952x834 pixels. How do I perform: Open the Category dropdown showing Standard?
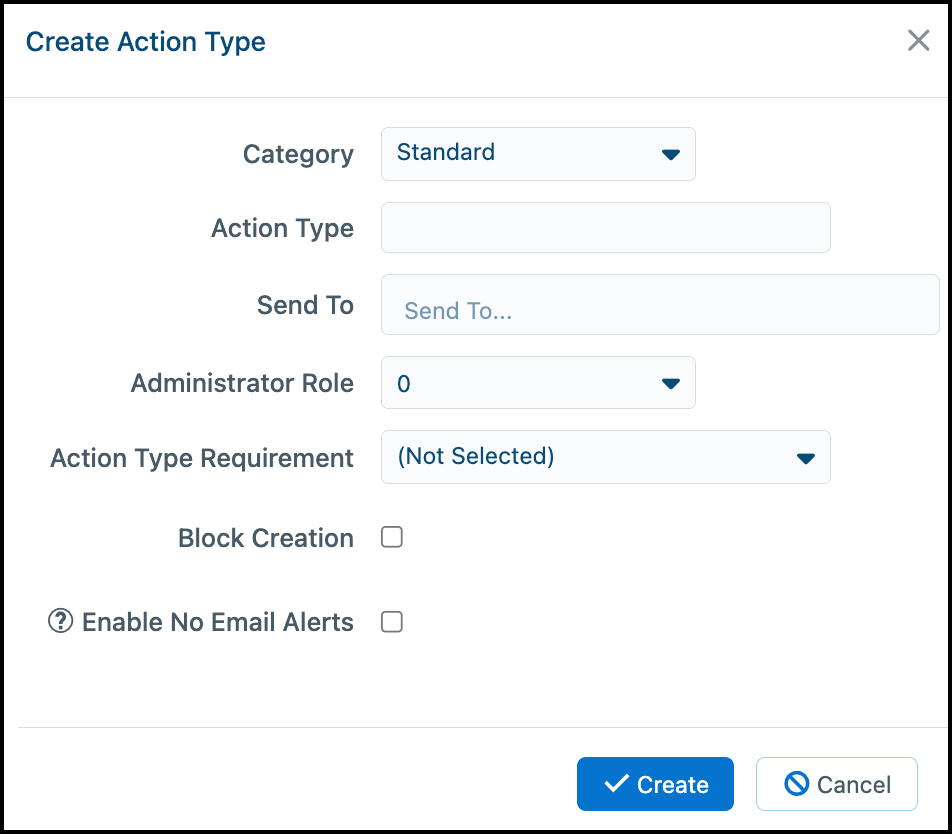point(538,154)
